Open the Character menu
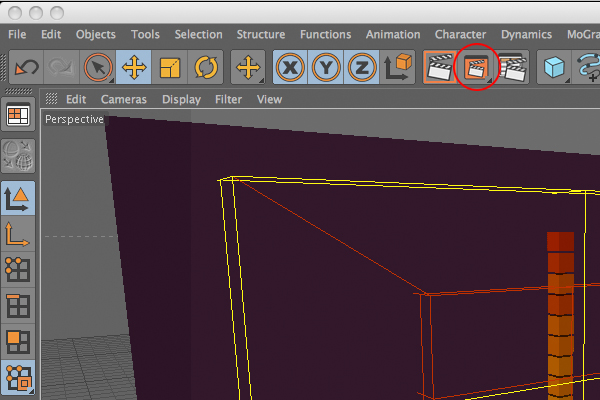600x400 pixels. tap(460, 34)
